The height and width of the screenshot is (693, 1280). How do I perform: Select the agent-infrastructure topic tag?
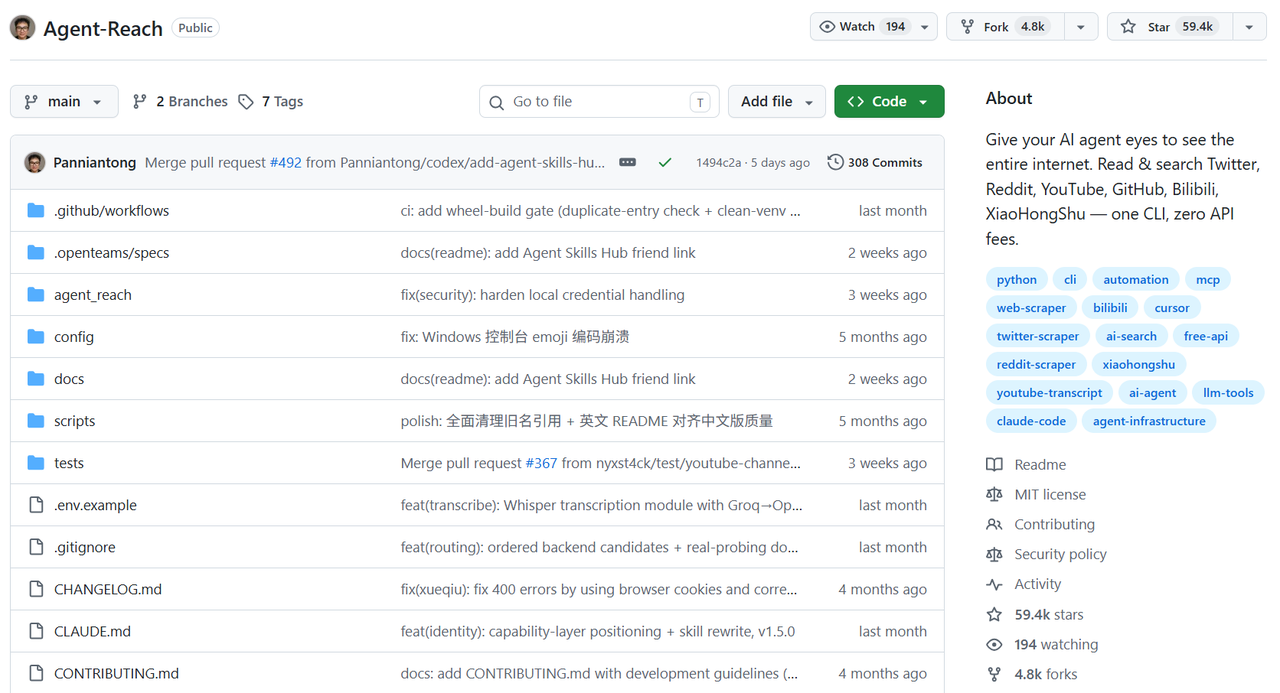[x=1149, y=421]
